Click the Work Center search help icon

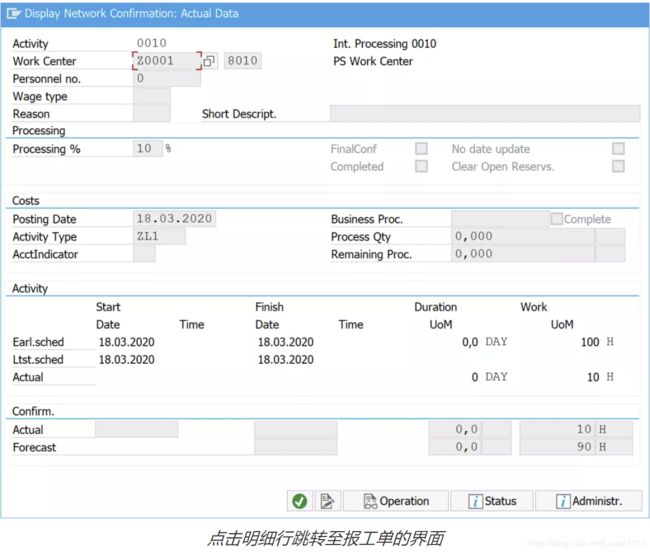tap(209, 61)
